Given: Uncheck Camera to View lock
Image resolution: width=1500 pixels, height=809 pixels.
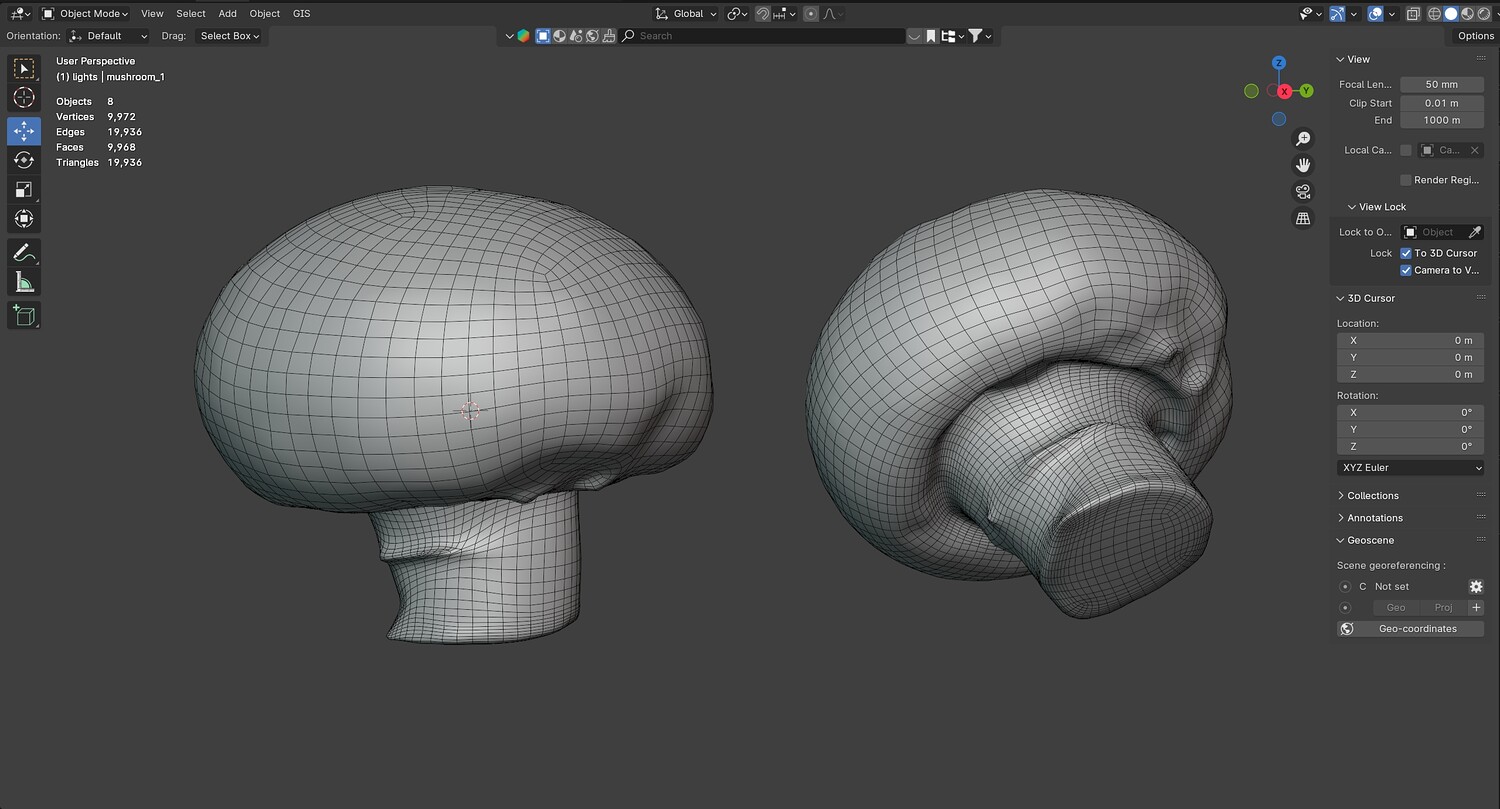Looking at the screenshot, I should pos(1406,270).
